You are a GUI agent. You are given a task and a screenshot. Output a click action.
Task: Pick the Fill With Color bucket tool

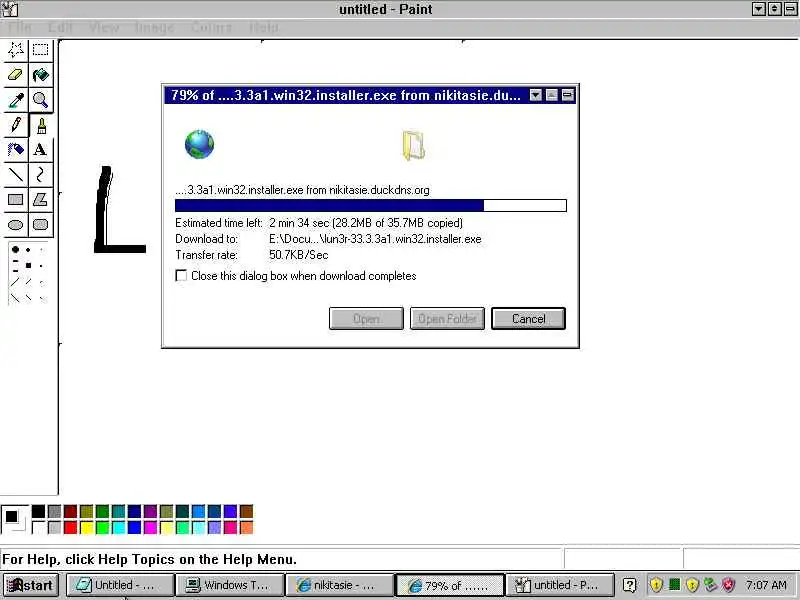[x=40, y=74]
